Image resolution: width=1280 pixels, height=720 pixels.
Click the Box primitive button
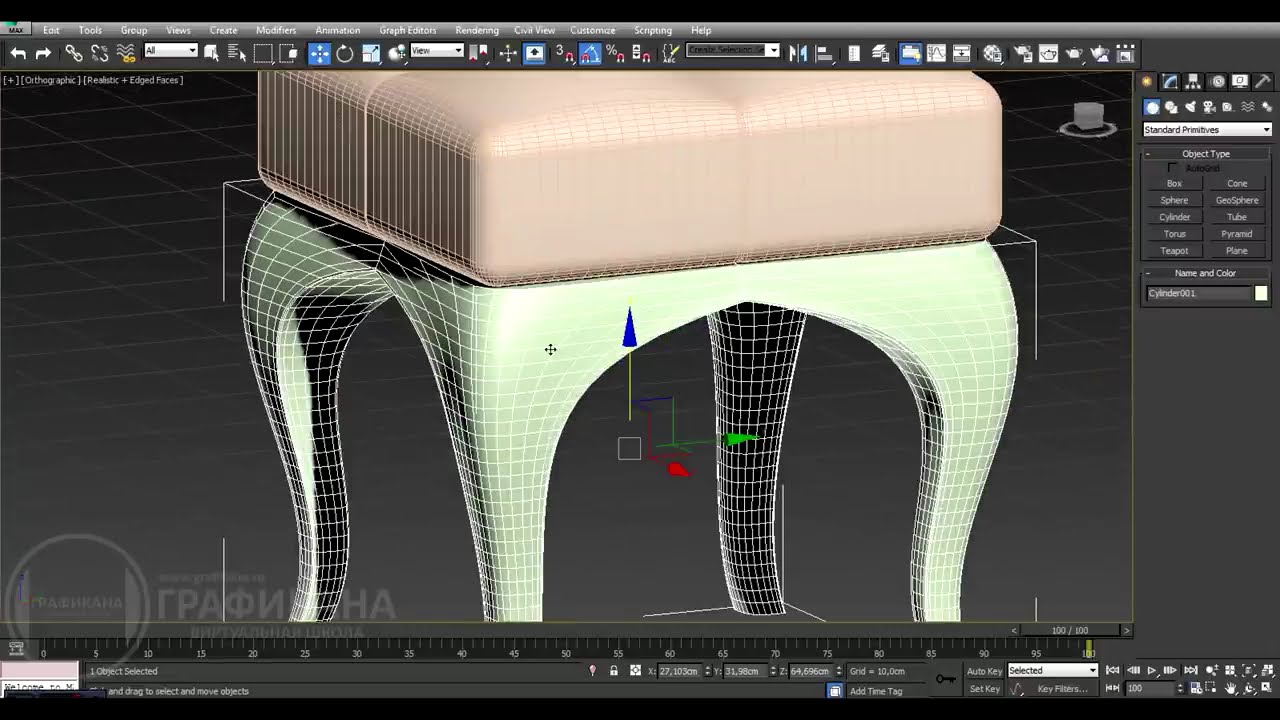click(1174, 183)
